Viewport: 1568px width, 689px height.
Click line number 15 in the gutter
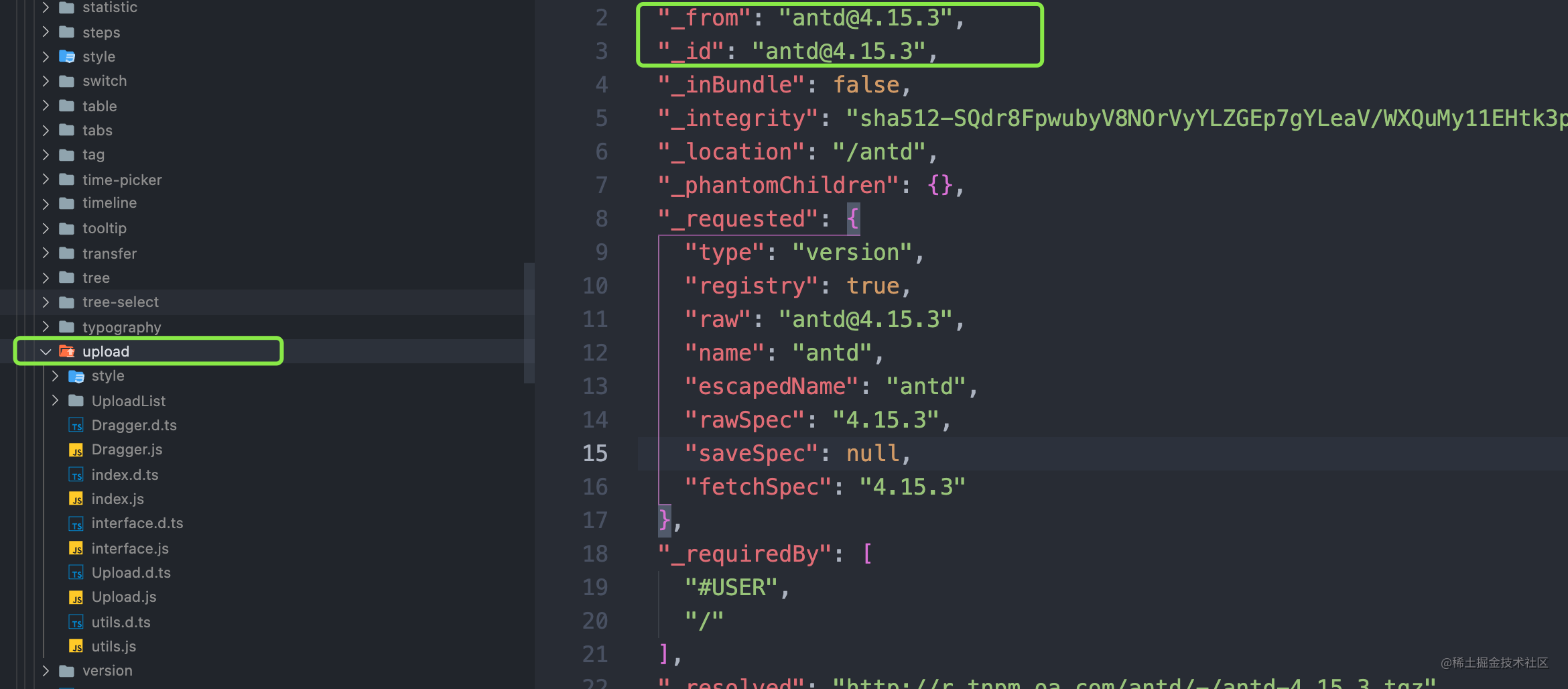595,454
